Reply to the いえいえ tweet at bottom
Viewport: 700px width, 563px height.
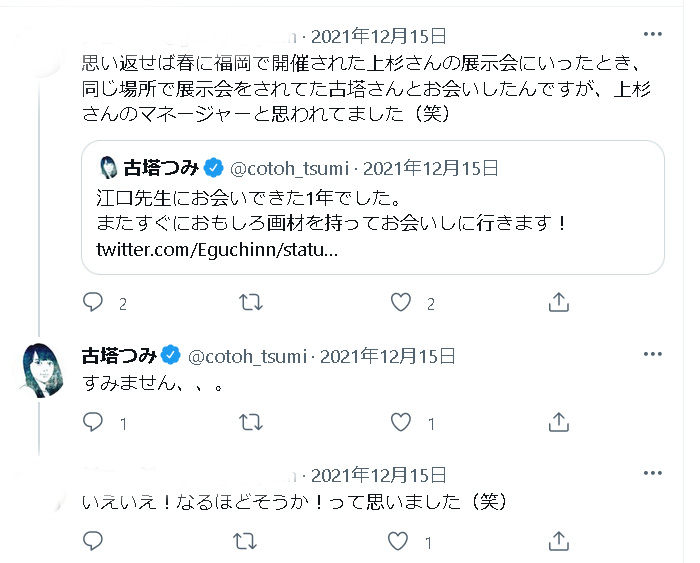(x=92, y=541)
